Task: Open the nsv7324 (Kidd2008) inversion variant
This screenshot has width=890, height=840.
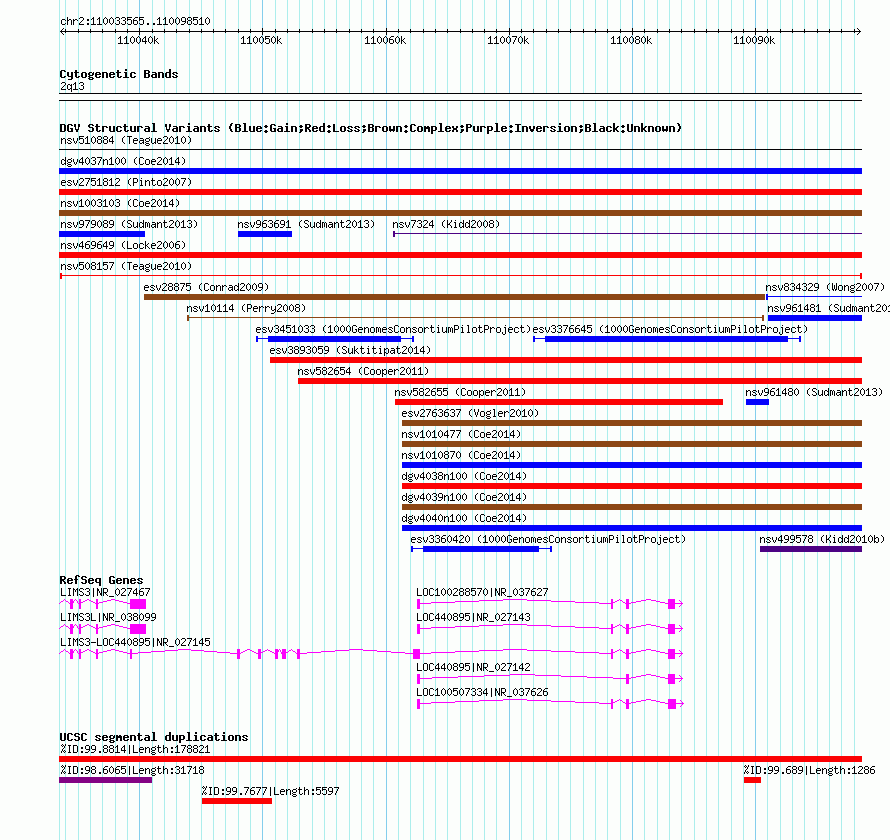Action: (627, 233)
